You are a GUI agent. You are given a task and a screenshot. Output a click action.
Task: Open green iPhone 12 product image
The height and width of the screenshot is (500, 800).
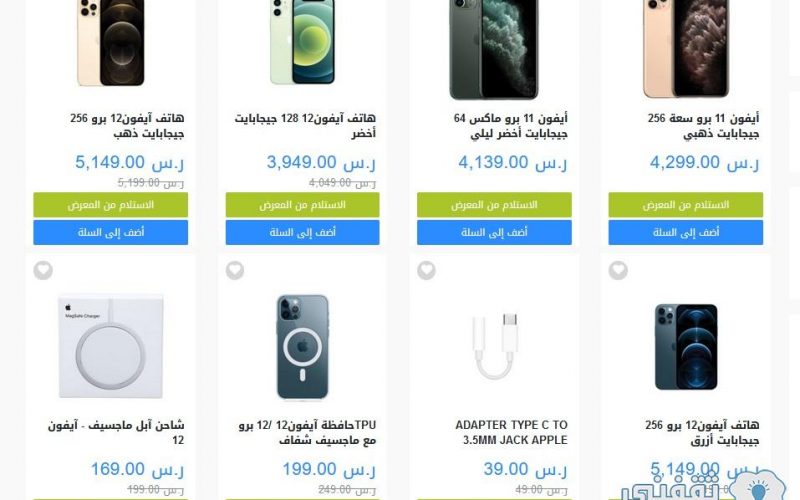click(x=303, y=42)
